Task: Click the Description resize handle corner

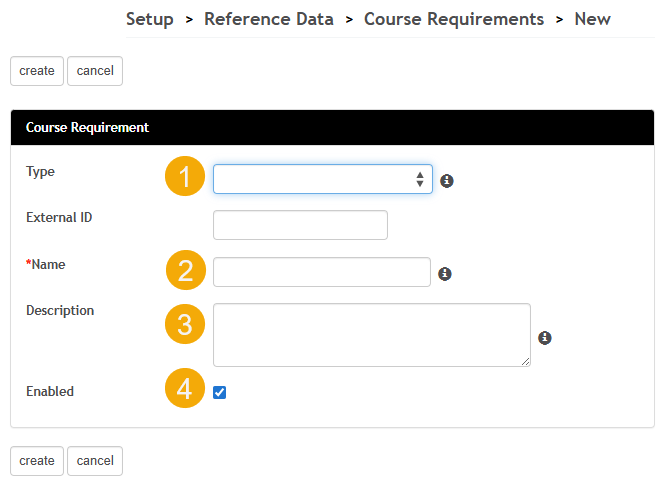Action: pos(526,362)
